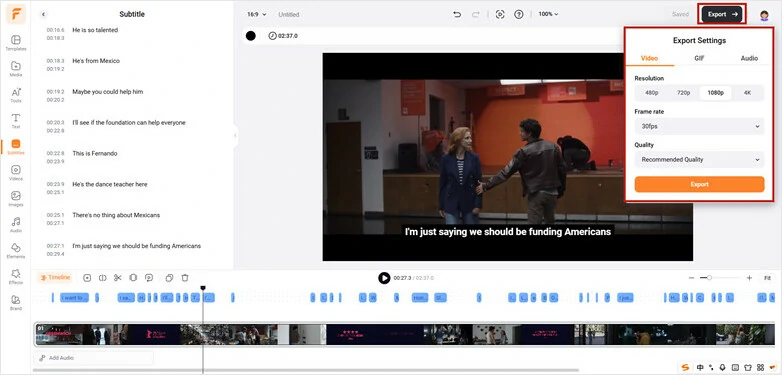The height and width of the screenshot is (375, 782).
Task: Click the speech bubble icon on timeline toolbar
Action: click(x=149, y=278)
